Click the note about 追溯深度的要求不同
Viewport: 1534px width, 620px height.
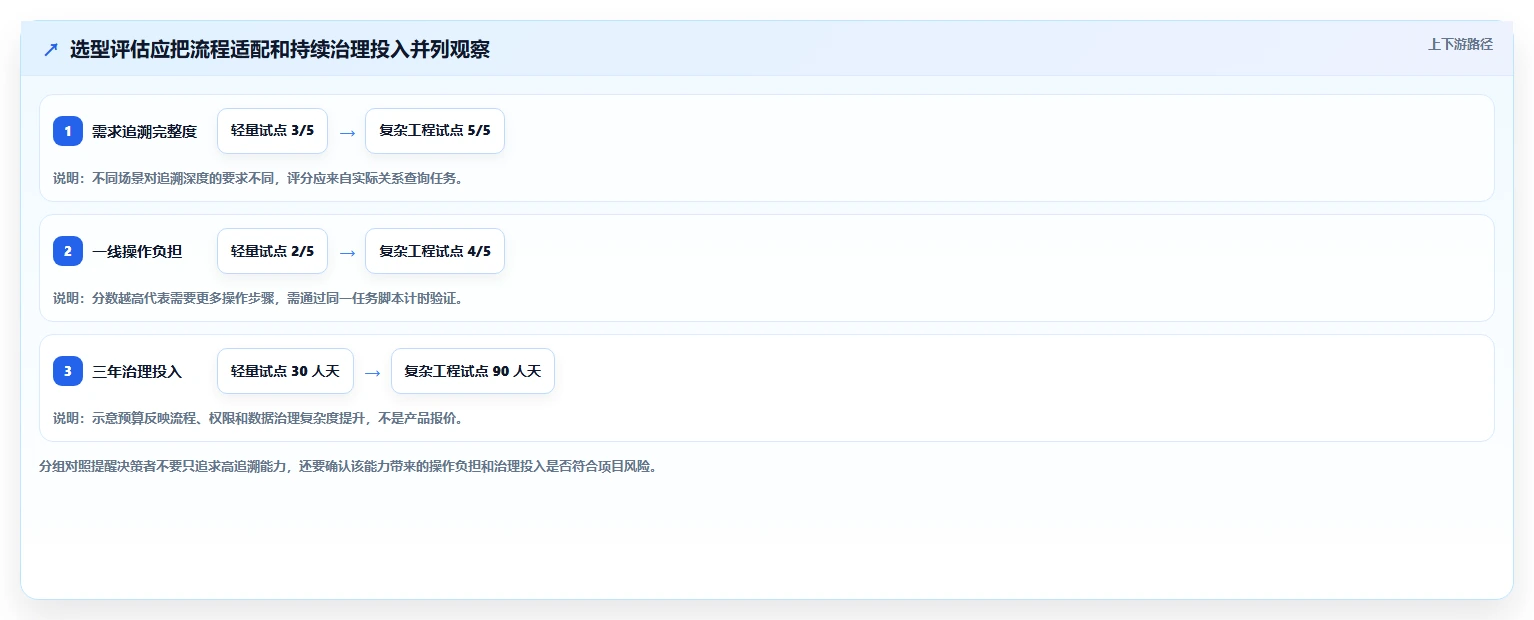pyautogui.click(x=258, y=178)
